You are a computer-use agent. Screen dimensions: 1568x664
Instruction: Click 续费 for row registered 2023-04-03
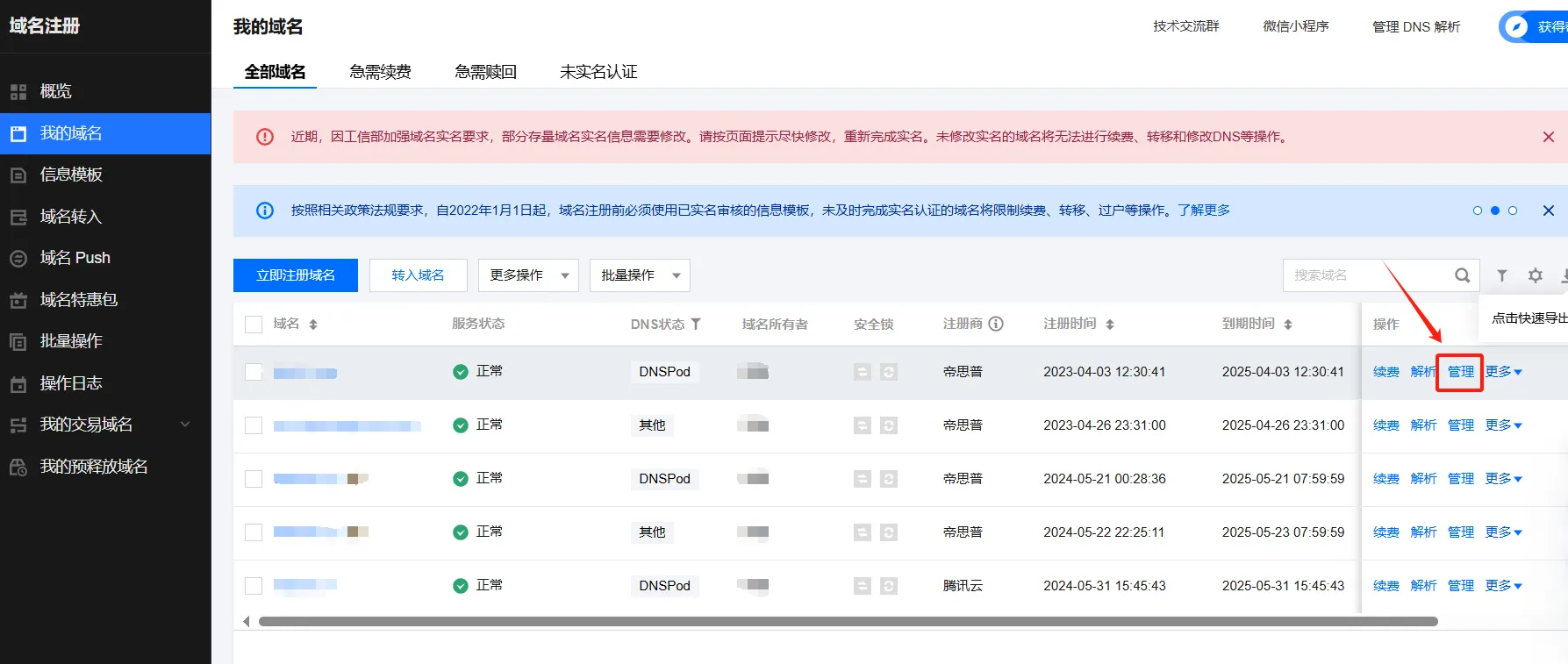1386,372
